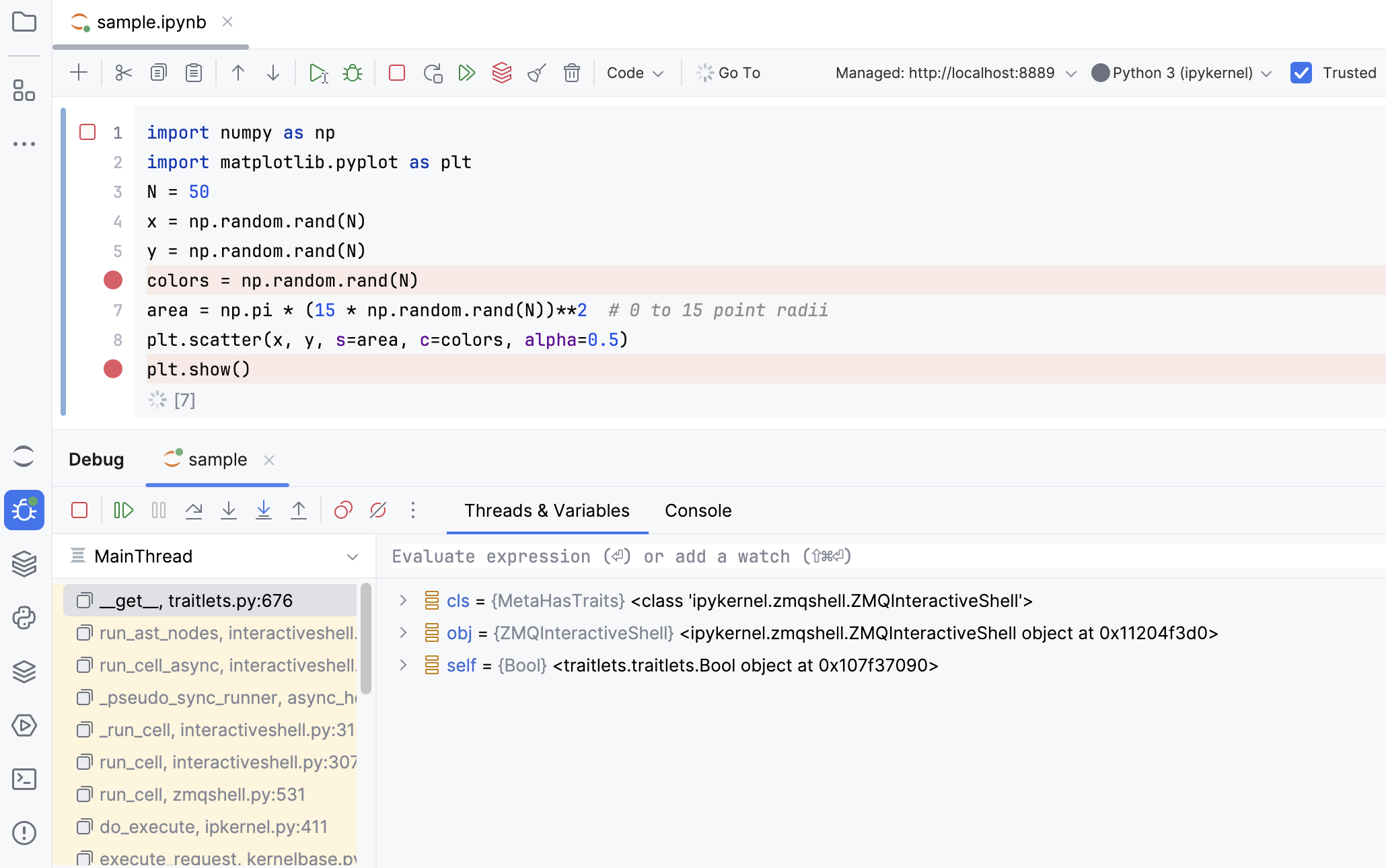Screen dimensions: 1386x868
Task: Open the Code cell type dropdown
Action: 634,73
